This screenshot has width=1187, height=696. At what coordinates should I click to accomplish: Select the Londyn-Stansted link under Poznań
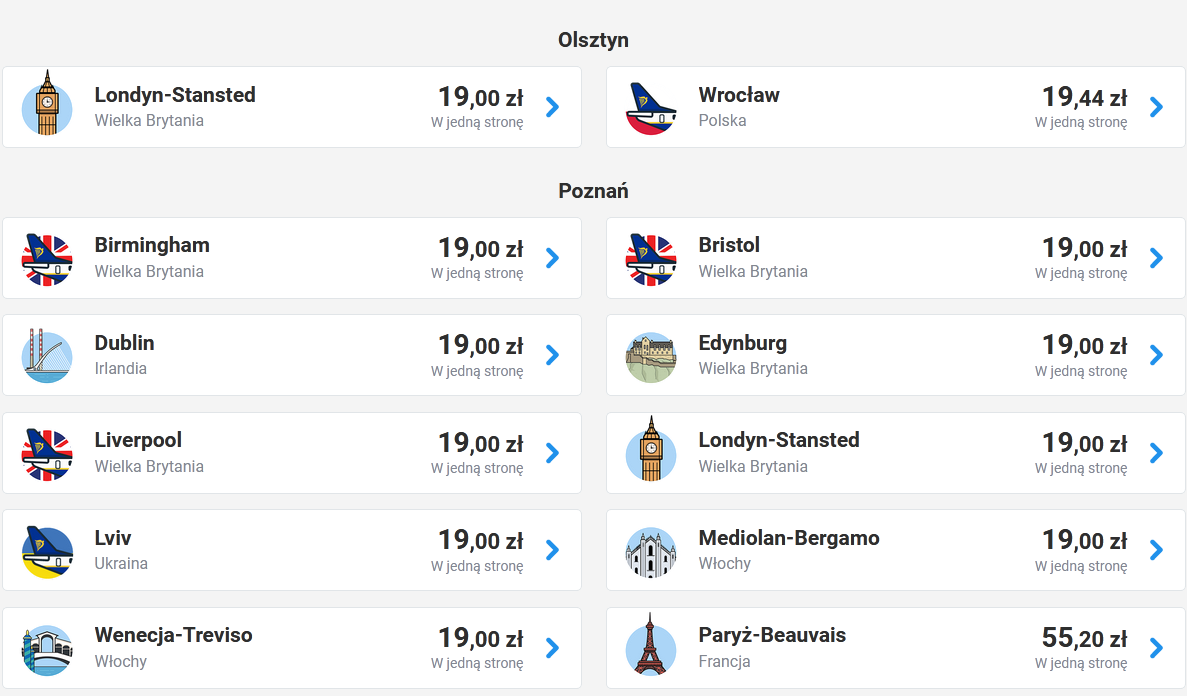(779, 440)
